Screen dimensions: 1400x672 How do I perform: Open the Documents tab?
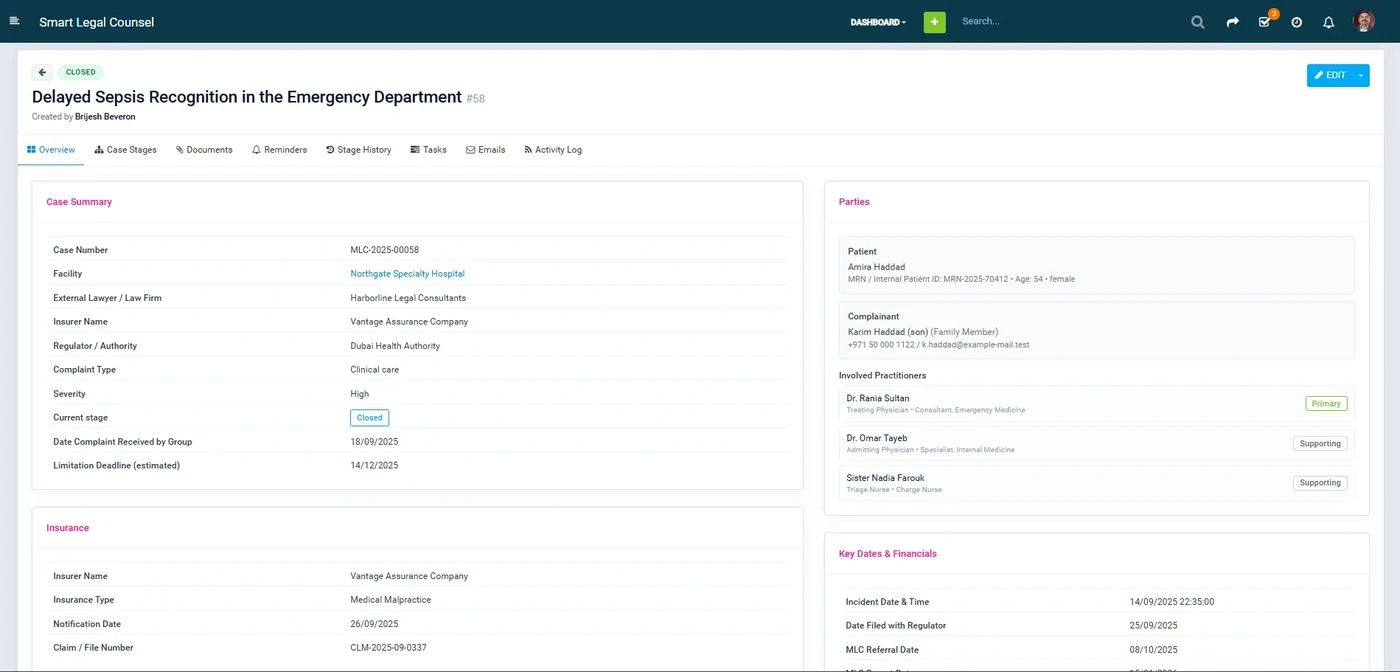[204, 150]
